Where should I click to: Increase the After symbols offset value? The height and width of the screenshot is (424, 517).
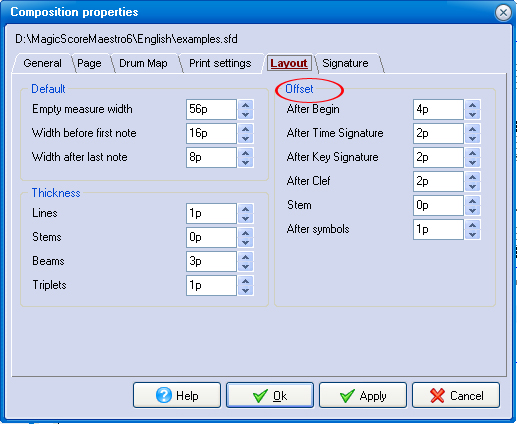tap(473, 225)
